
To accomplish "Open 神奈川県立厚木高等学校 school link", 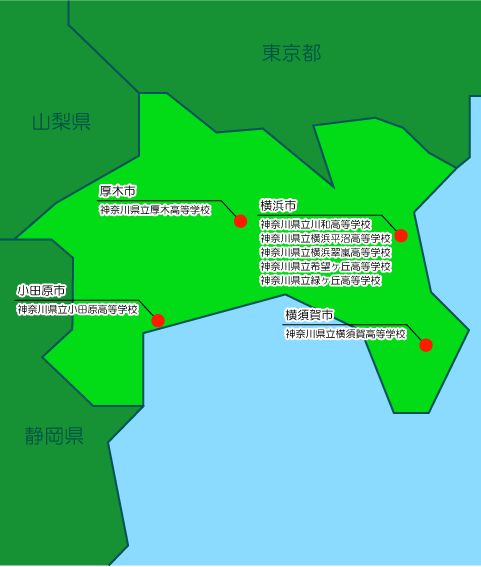I will tap(155, 210).
